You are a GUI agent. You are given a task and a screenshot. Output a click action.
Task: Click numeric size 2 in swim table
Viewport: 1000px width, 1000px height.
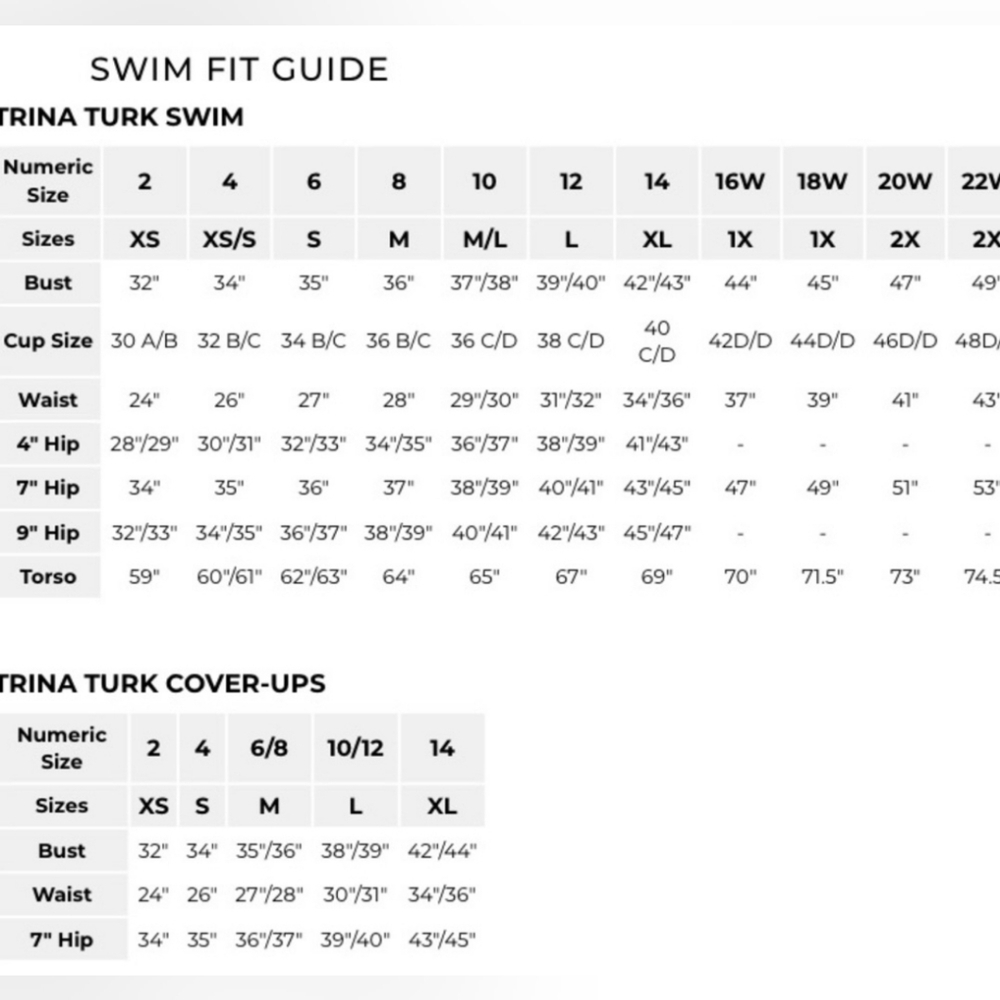click(145, 181)
